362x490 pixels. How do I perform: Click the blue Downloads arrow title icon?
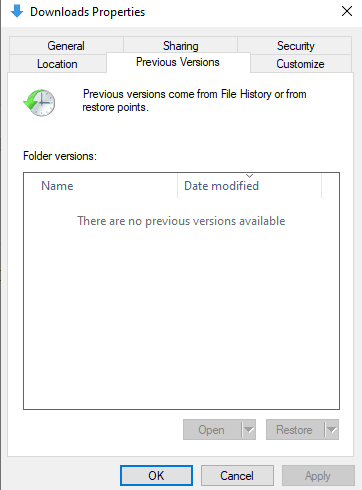17,11
